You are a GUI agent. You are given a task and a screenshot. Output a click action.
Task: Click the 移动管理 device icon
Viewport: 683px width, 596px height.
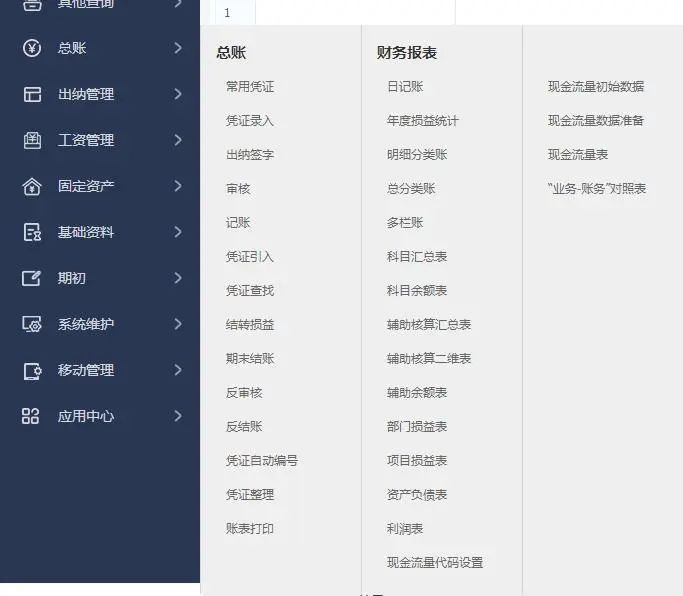(32, 370)
